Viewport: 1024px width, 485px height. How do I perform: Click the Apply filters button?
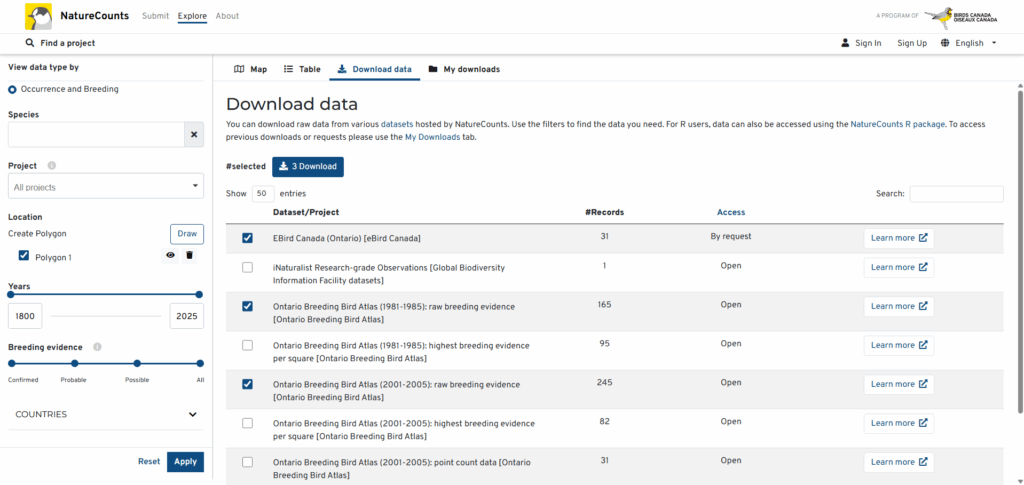pyautogui.click(x=185, y=462)
